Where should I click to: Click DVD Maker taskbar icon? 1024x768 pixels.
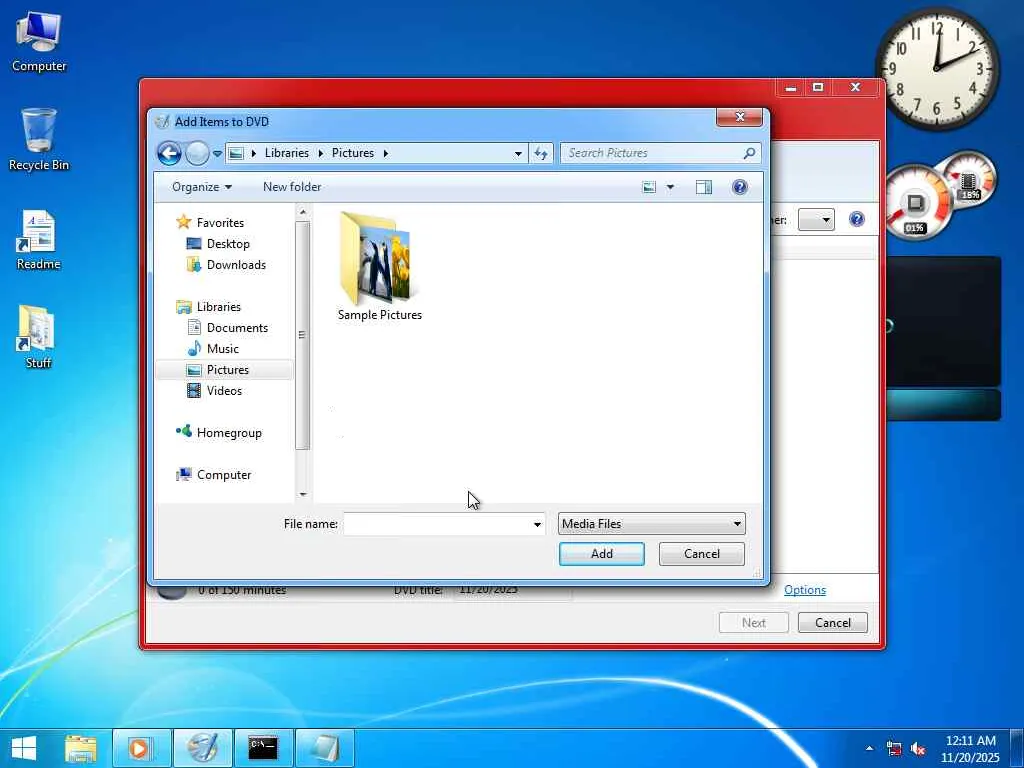pos(202,748)
